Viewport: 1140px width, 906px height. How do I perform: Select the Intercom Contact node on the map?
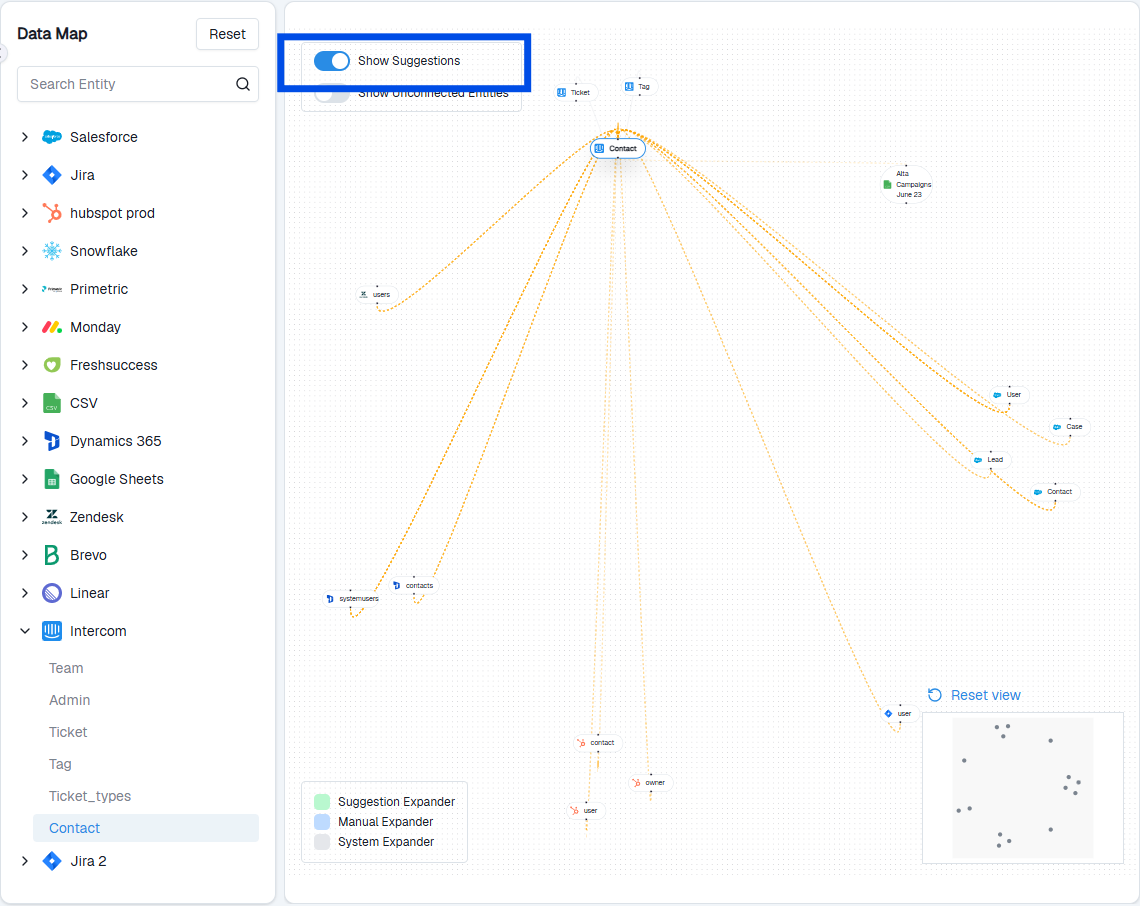pyautogui.click(x=618, y=148)
